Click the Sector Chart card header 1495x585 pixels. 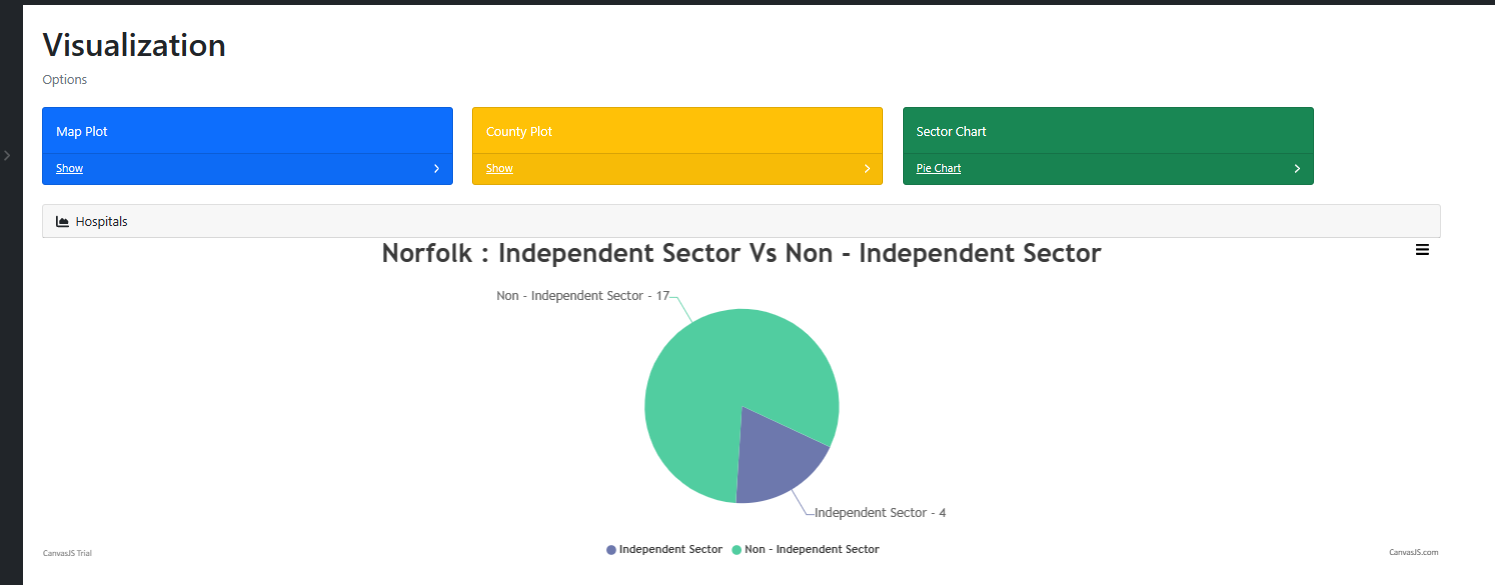click(x=1108, y=131)
